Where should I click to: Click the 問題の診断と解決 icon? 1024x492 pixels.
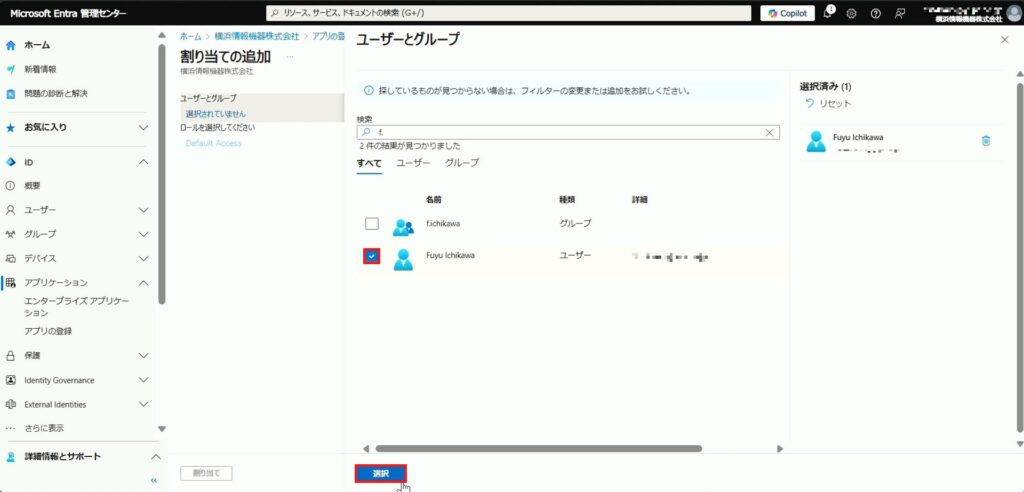click(10, 93)
